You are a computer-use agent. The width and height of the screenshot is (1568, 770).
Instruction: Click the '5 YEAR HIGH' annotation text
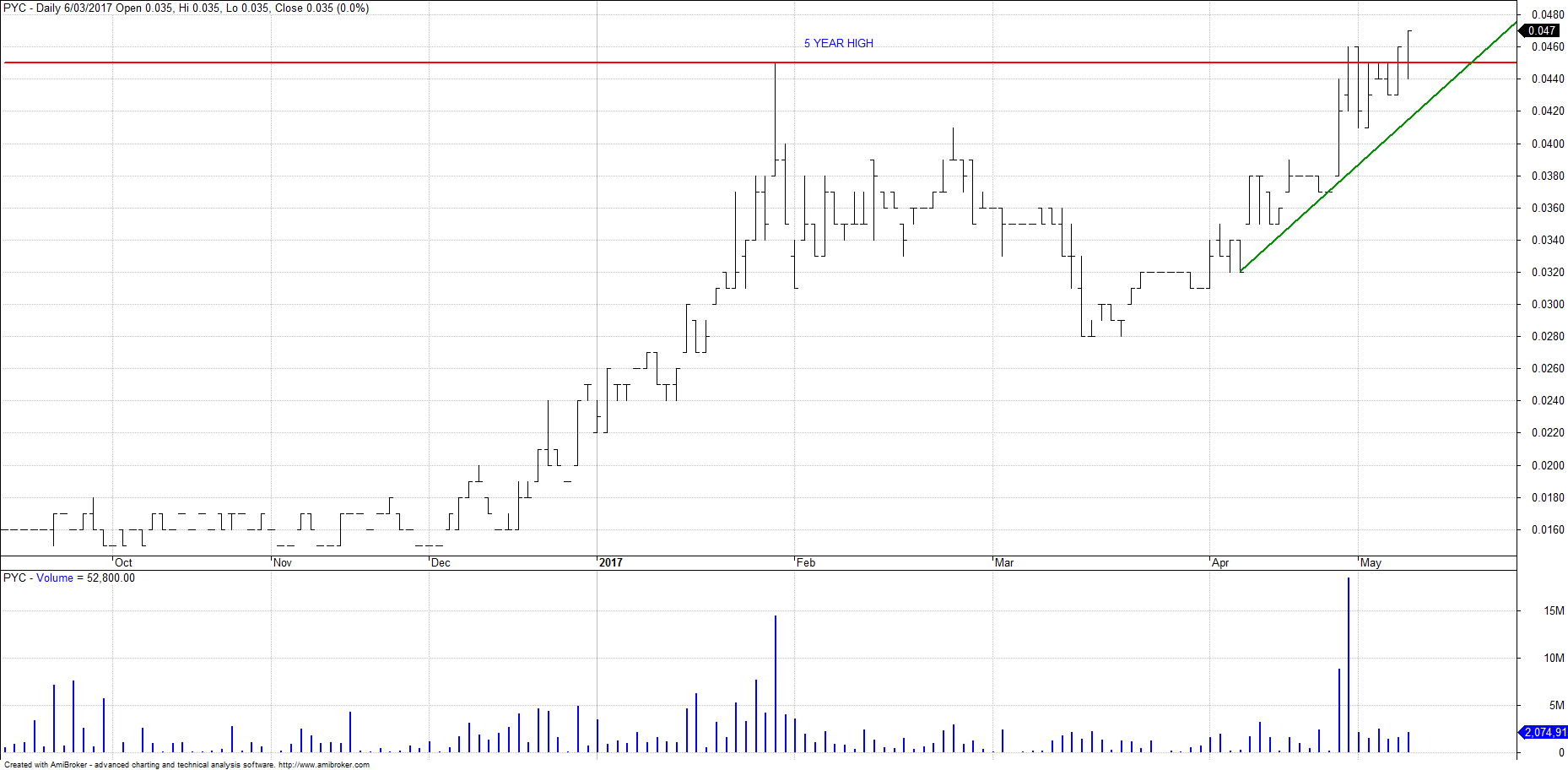[838, 43]
